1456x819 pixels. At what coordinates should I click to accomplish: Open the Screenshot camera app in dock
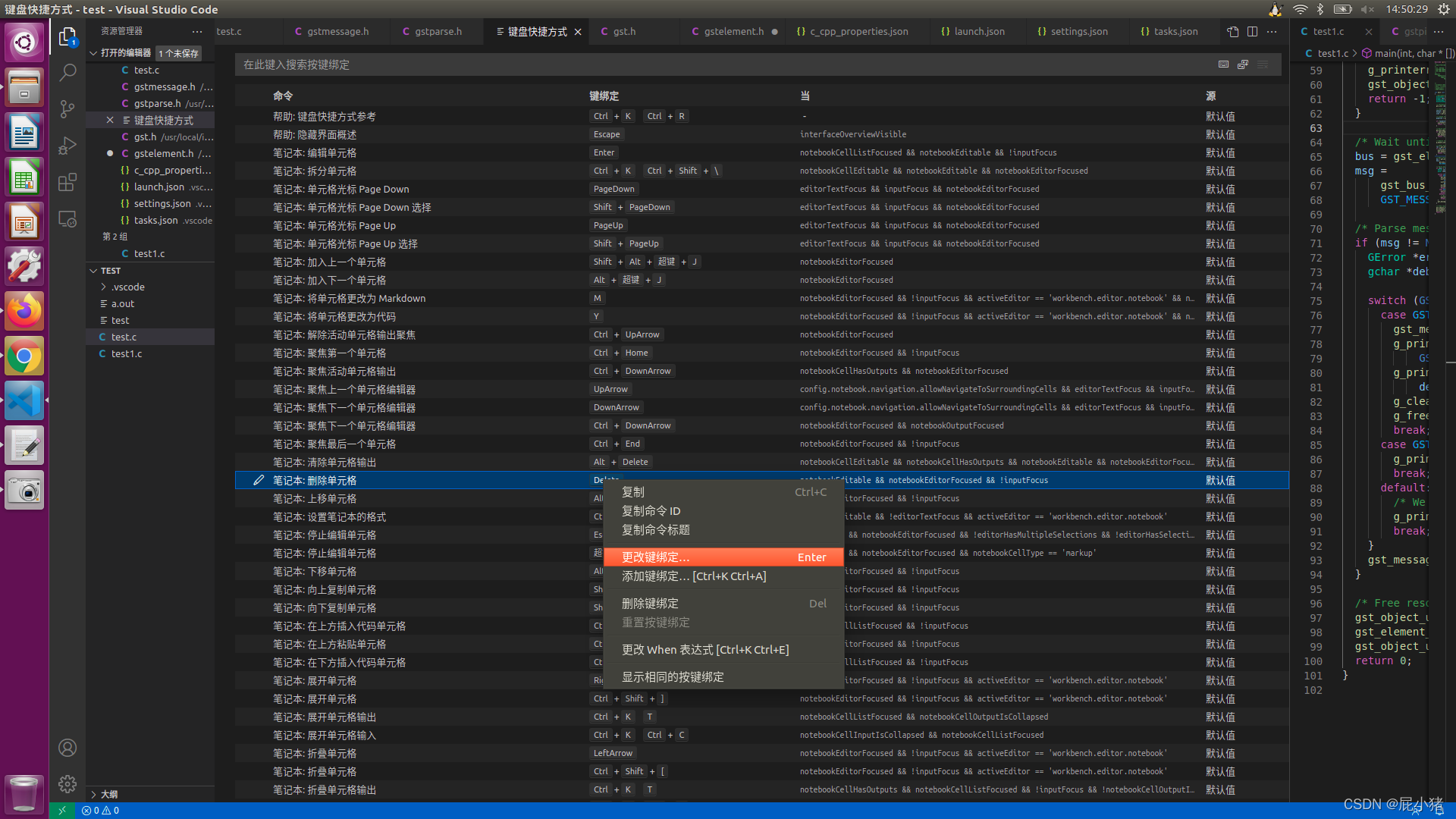pyautogui.click(x=24, y=490)
